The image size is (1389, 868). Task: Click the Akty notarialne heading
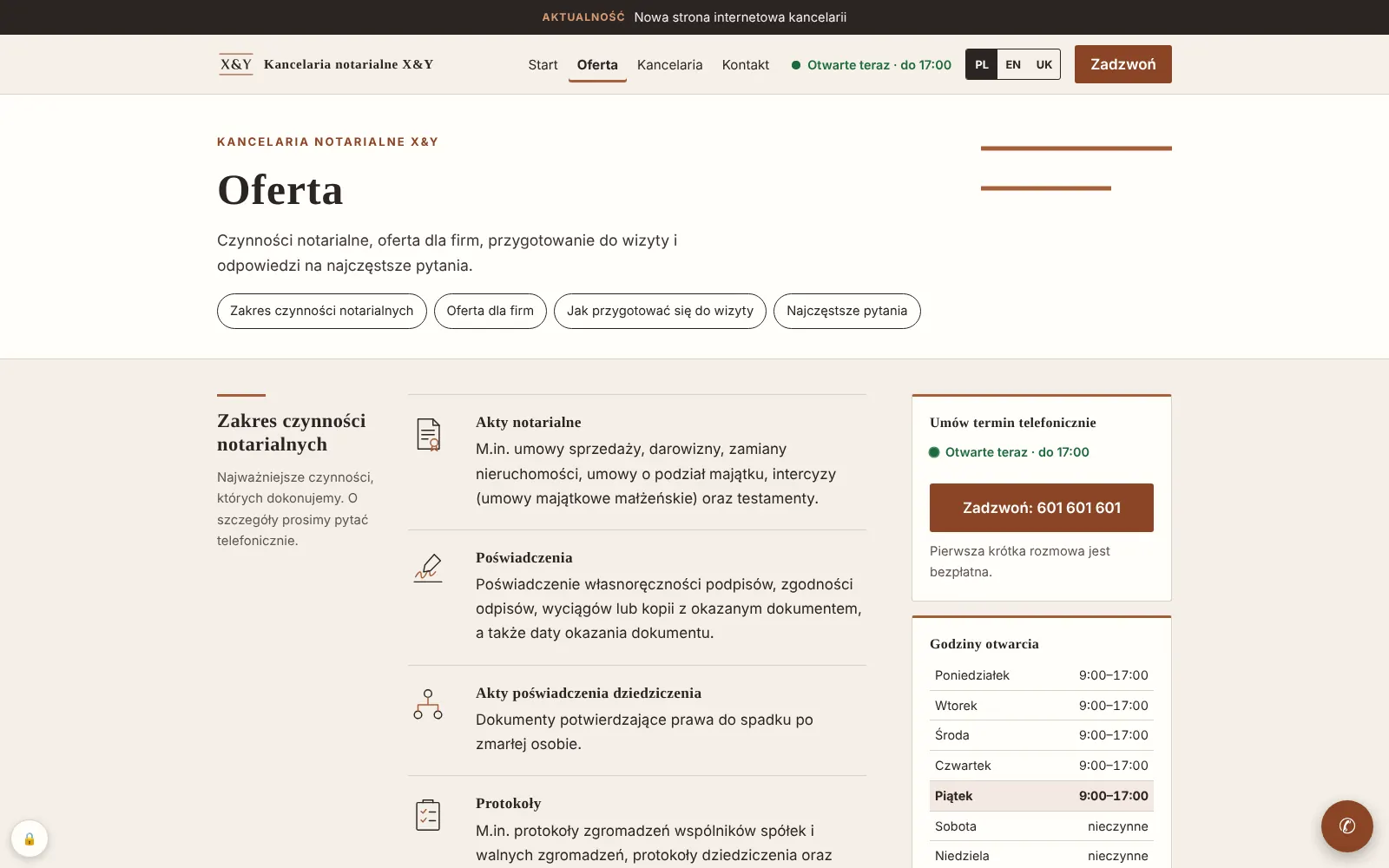[528, 423]
